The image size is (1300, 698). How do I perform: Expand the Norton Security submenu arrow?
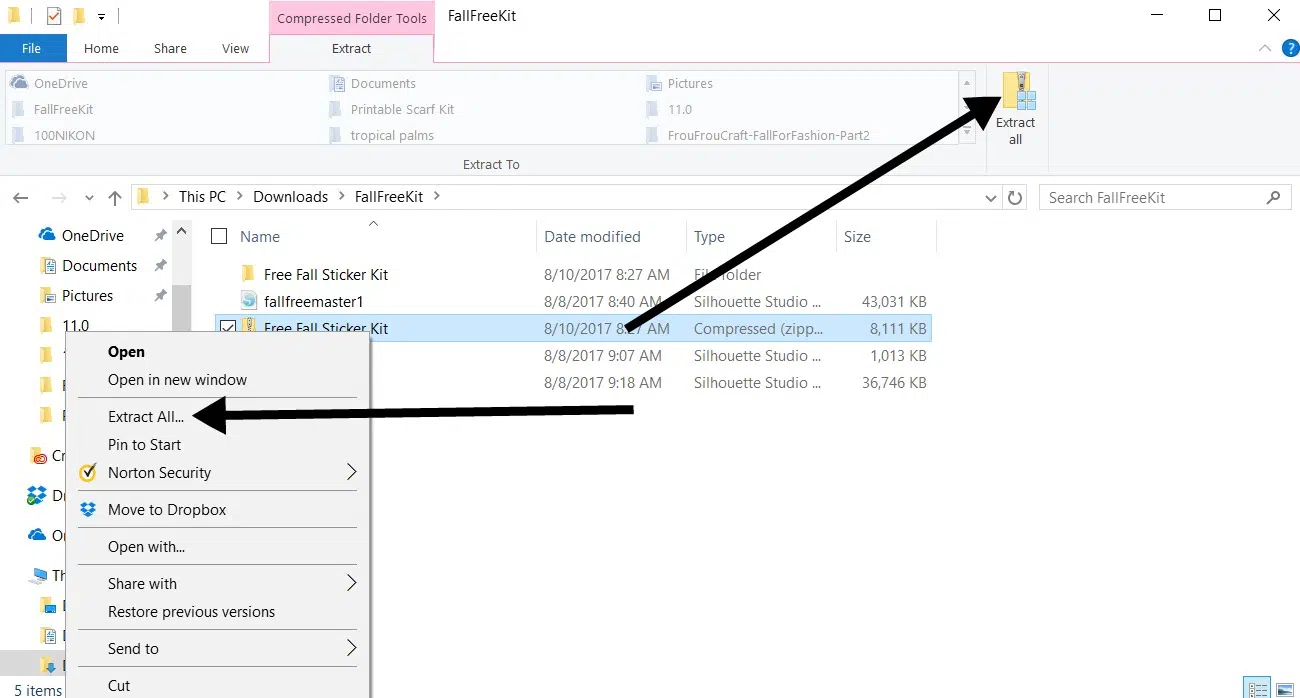click(351, 472)
